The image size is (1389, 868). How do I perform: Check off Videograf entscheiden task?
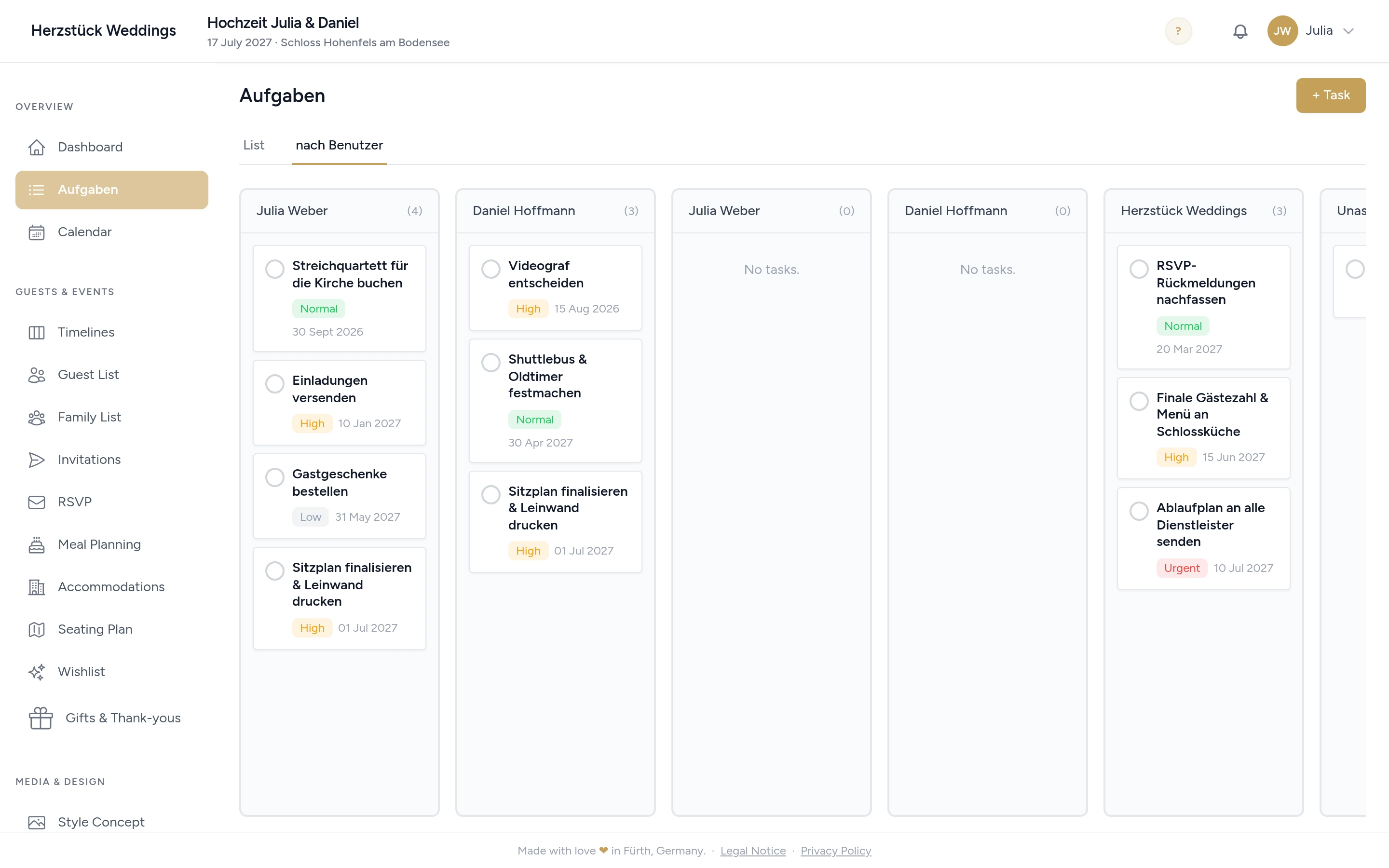(x=491, y=269)
